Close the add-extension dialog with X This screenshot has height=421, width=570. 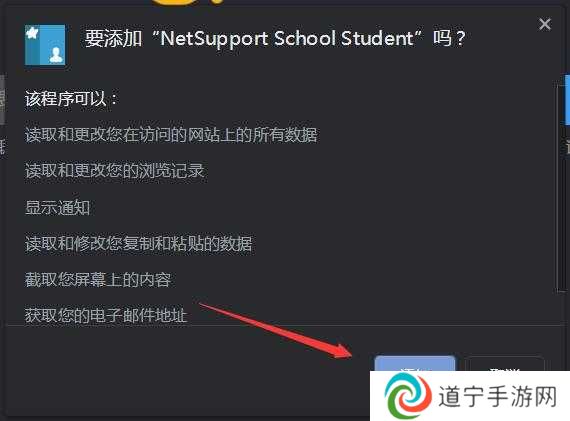coord(545,24)
